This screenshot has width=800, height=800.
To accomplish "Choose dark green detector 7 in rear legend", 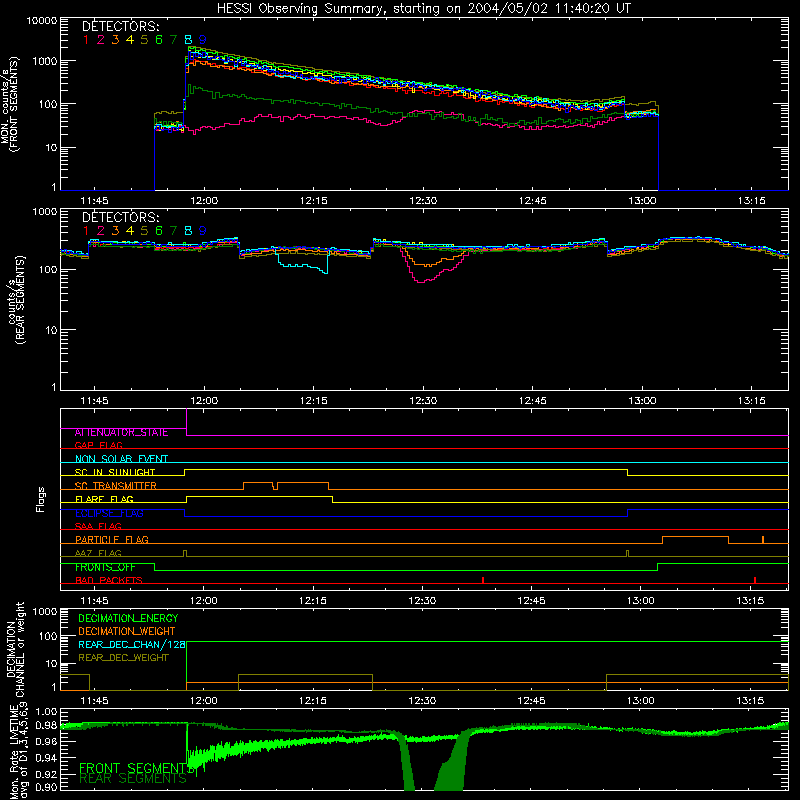I will pos(173,231).
